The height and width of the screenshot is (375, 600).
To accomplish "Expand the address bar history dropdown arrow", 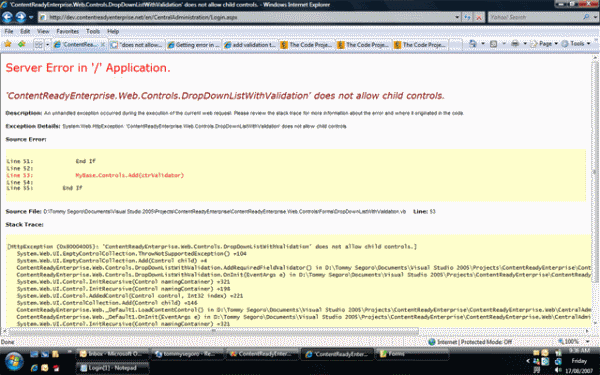I will pyautogui.click(x=457, y=17).
